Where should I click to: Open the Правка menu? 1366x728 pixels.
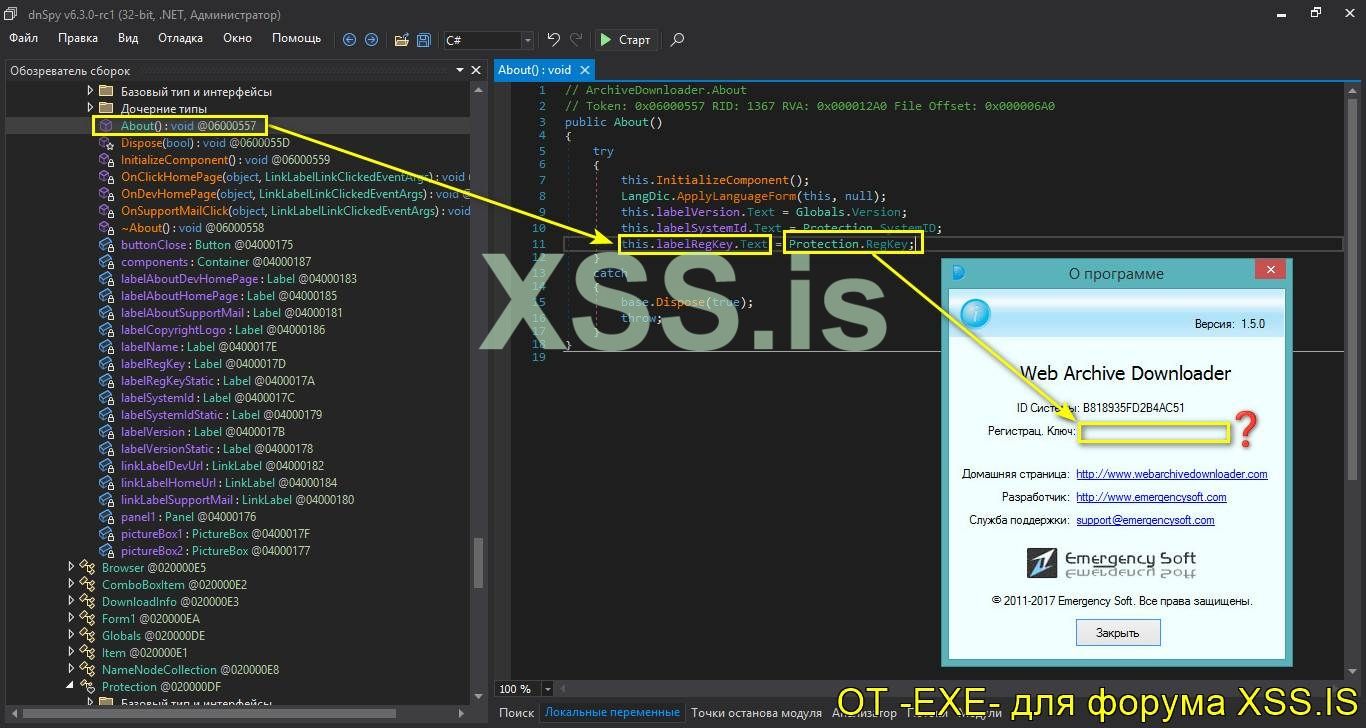click(78, 38)
